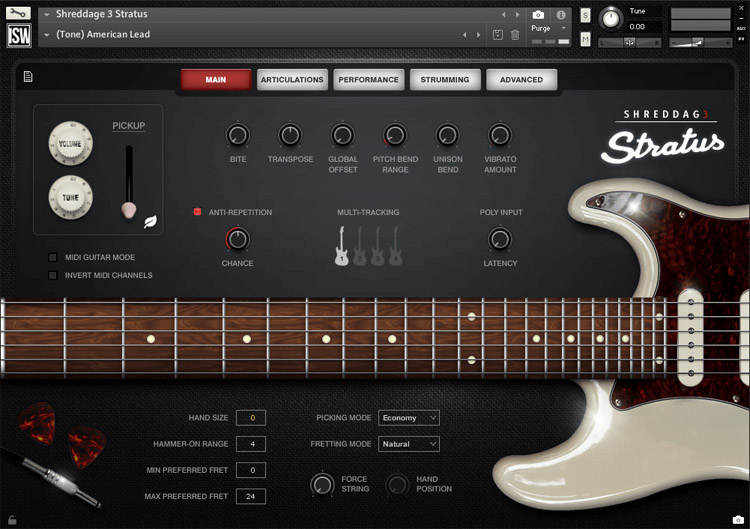Viewport: 750px width, 529px height.
Task: Enable Invert MIDI Channels checkbox
Action: (53, 276)
